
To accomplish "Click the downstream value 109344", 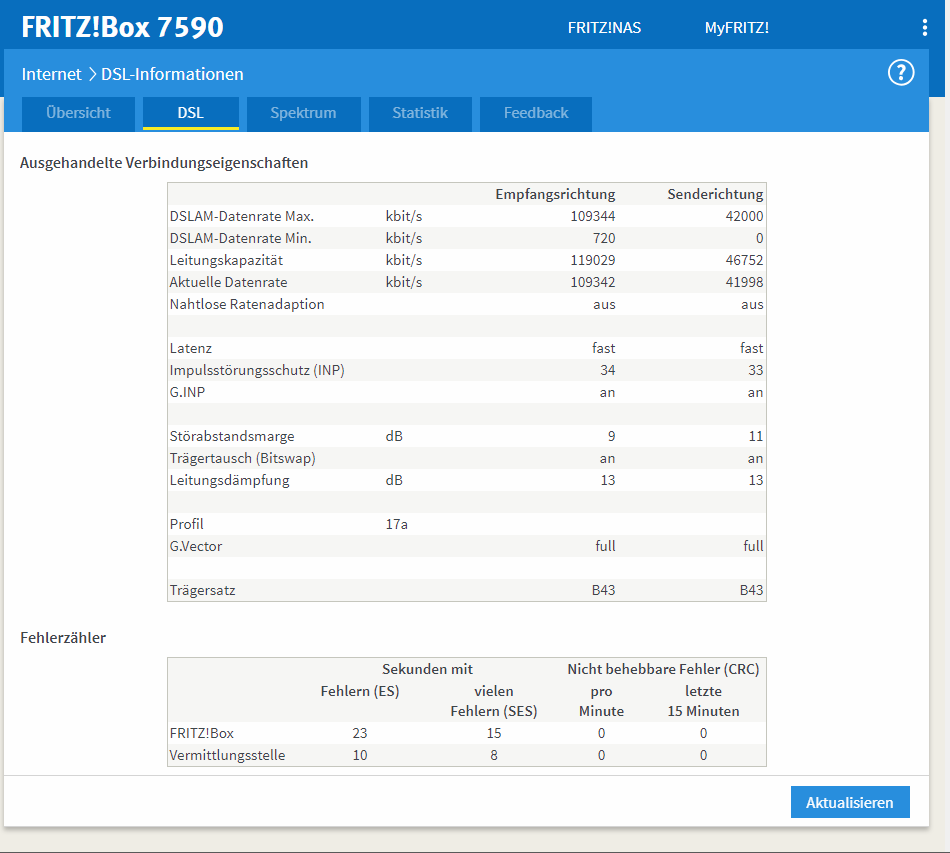I will 593,216.
